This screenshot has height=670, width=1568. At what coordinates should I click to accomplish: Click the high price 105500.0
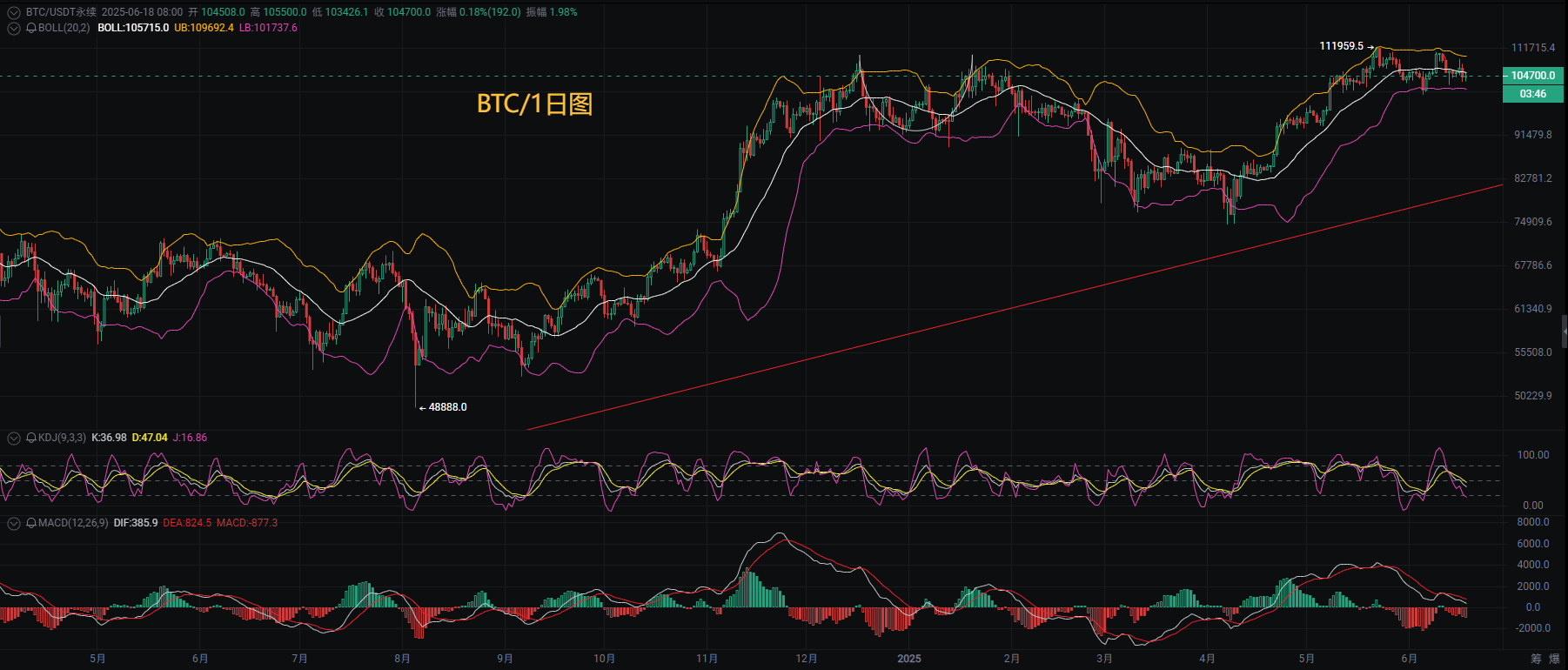point(285,12)
